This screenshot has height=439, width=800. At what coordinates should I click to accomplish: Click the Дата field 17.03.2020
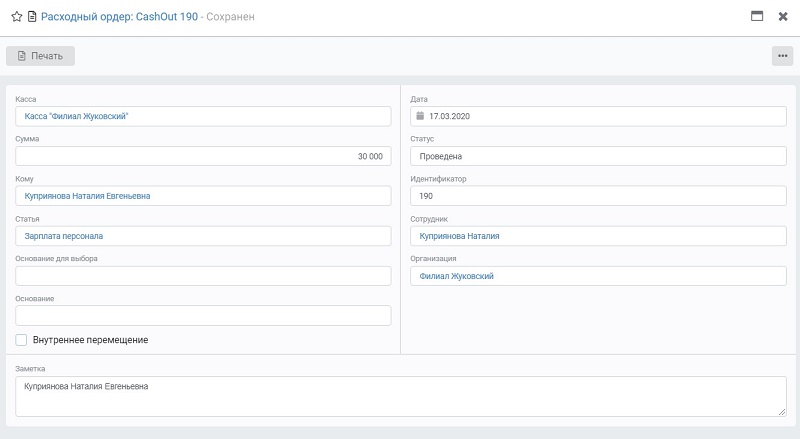[x=598, y=116]
